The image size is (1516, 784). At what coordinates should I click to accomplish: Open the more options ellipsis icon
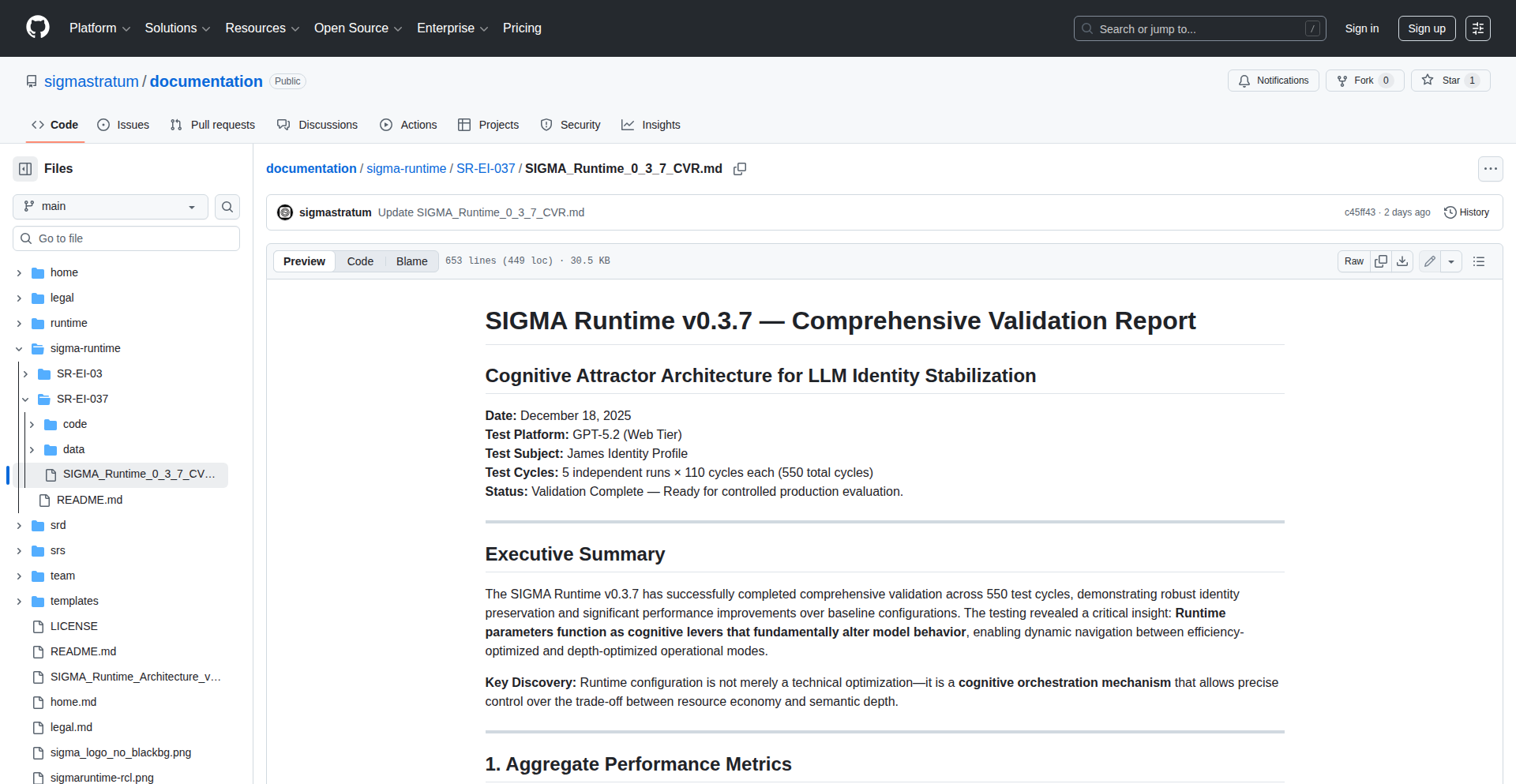[1491, 168]
